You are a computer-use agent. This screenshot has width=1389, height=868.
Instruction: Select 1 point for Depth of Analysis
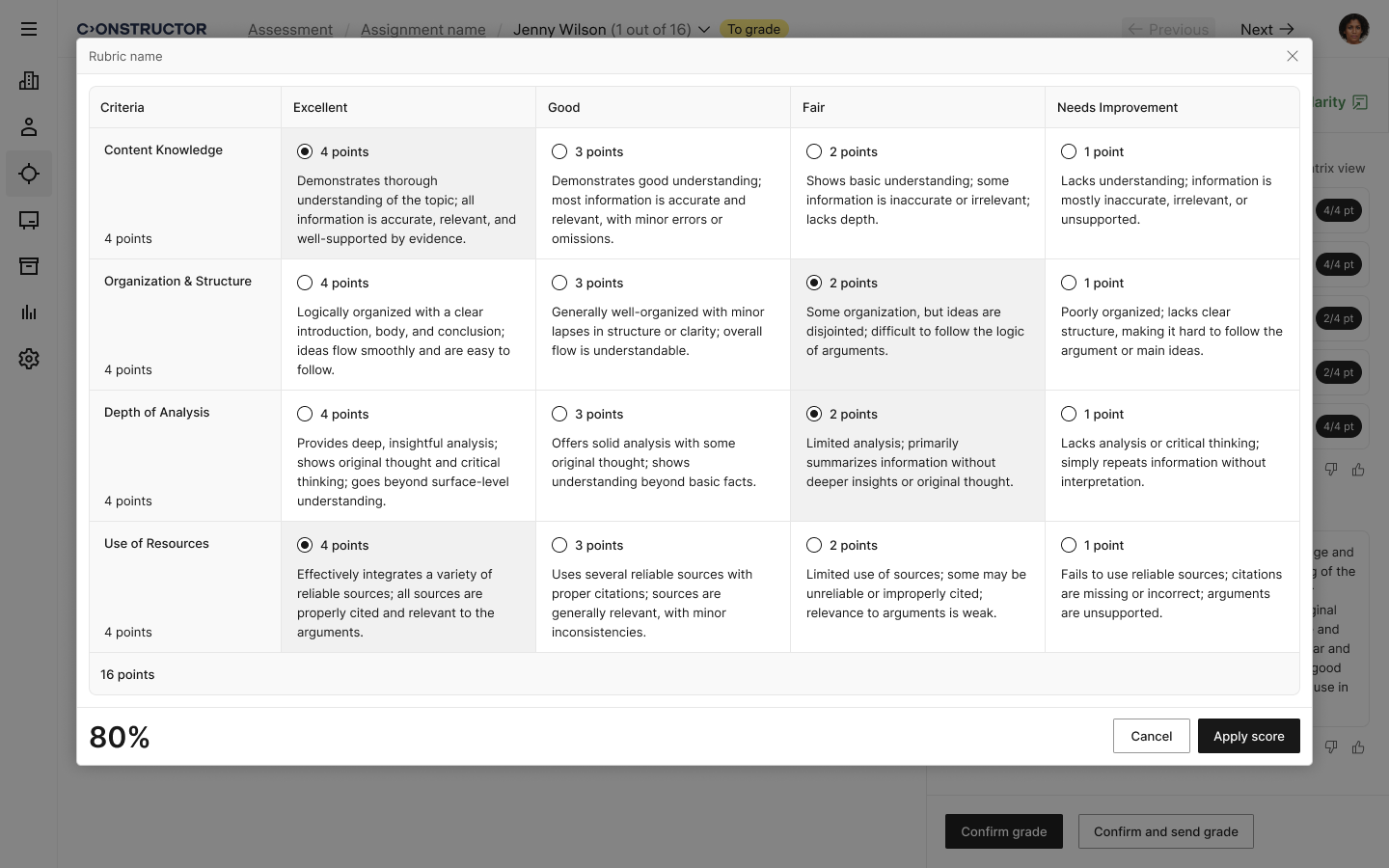(1069, 414)
